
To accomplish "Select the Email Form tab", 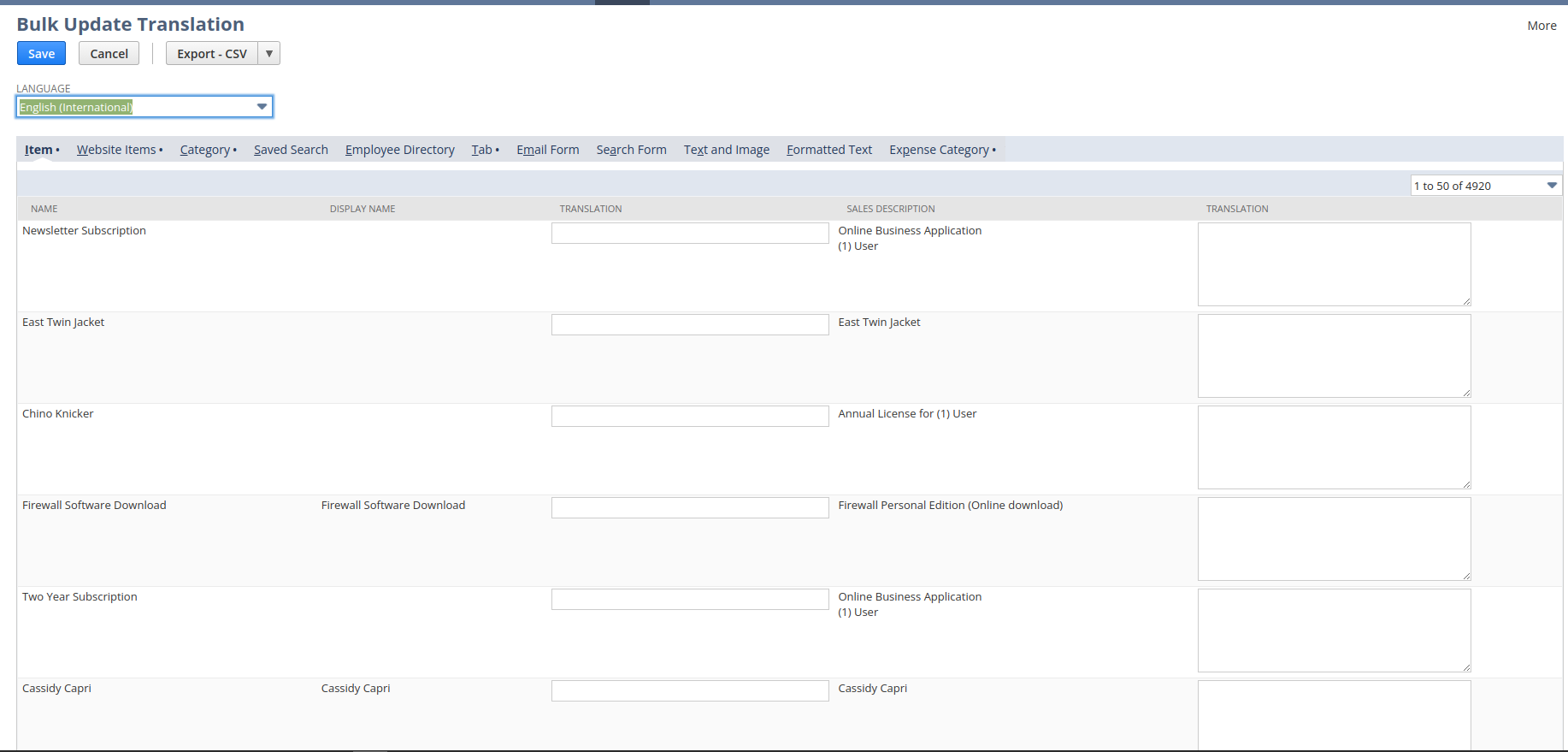I will click(x=547, y=150).
